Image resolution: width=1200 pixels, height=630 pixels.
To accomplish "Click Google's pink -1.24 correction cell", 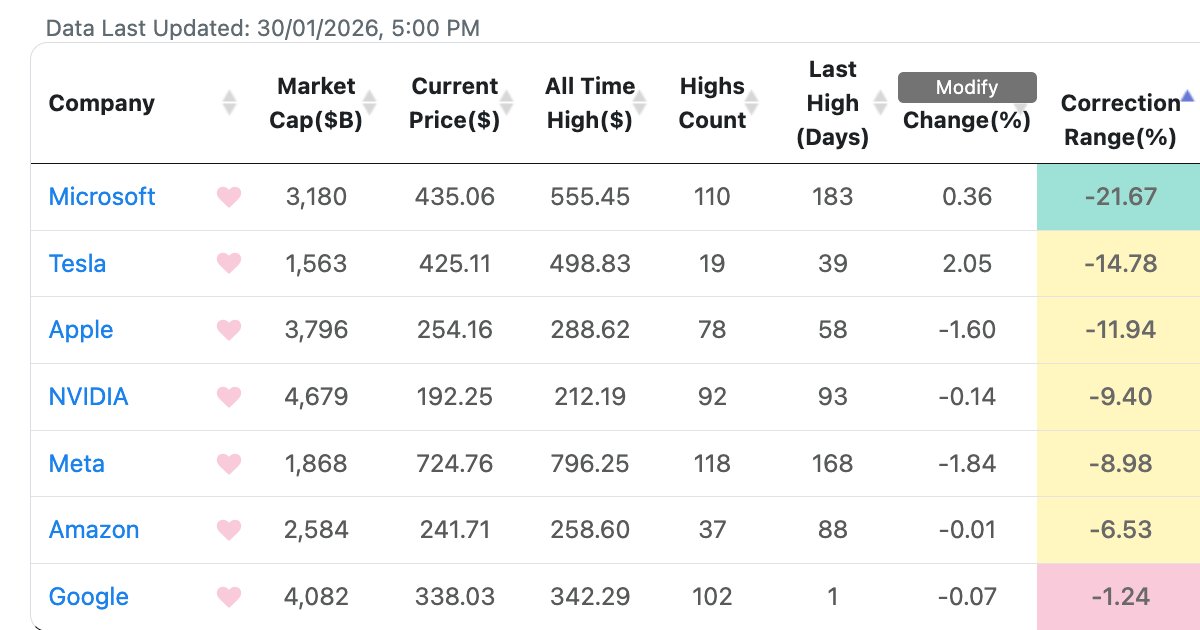I will coord(1119,597).
